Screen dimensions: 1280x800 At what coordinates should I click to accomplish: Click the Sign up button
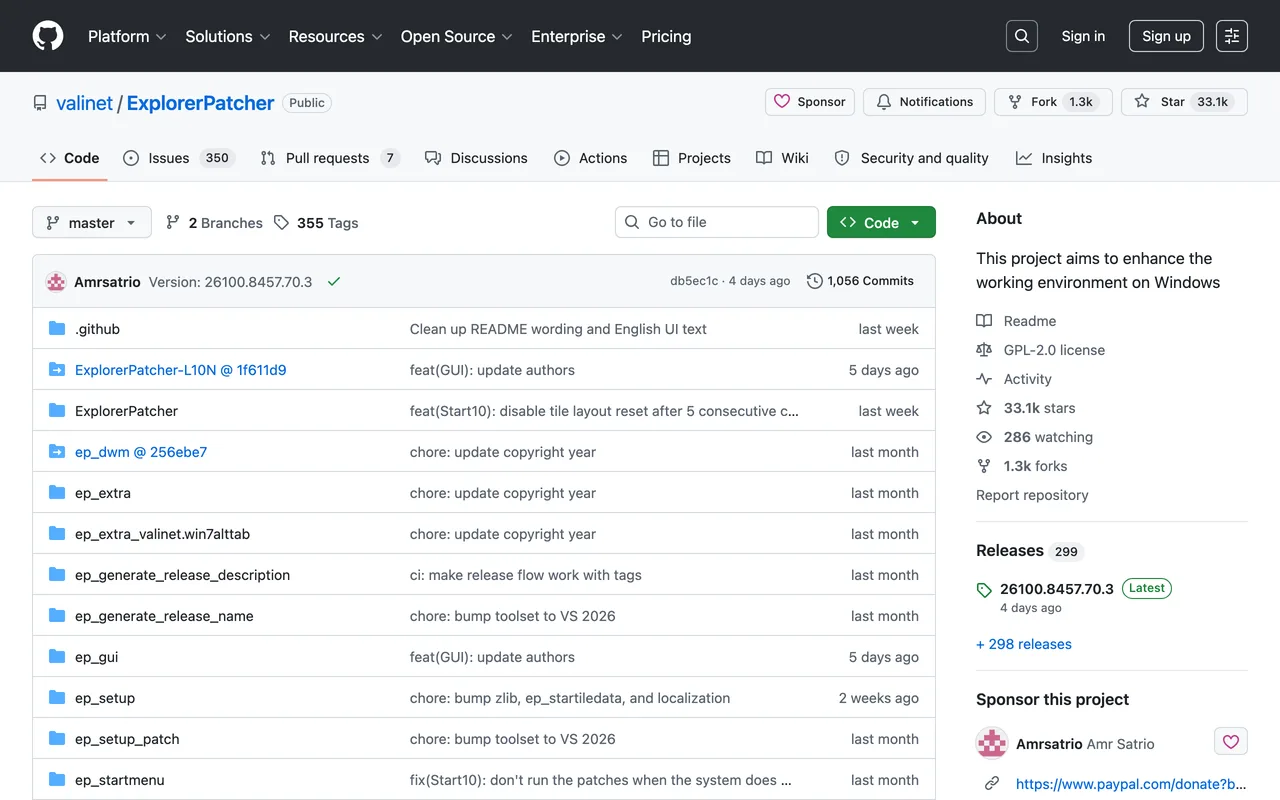coord(1166,36)
